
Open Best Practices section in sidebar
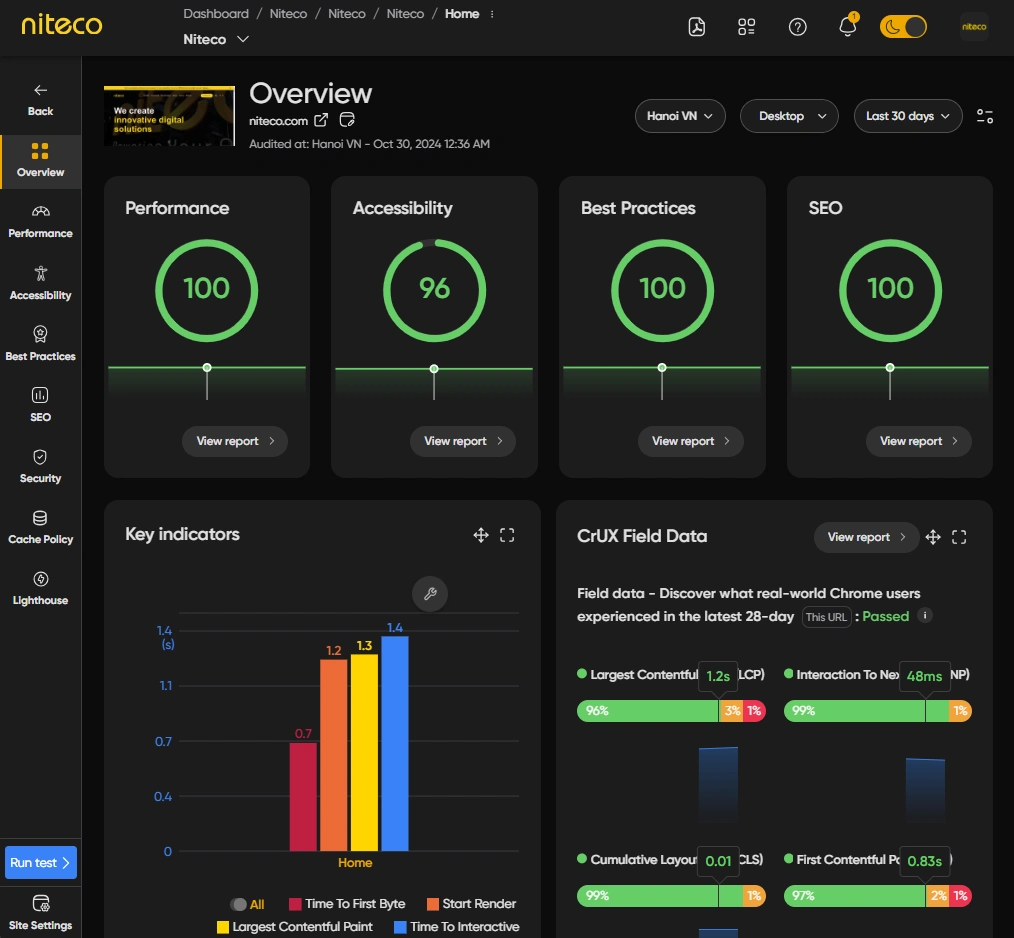(40, 344)
